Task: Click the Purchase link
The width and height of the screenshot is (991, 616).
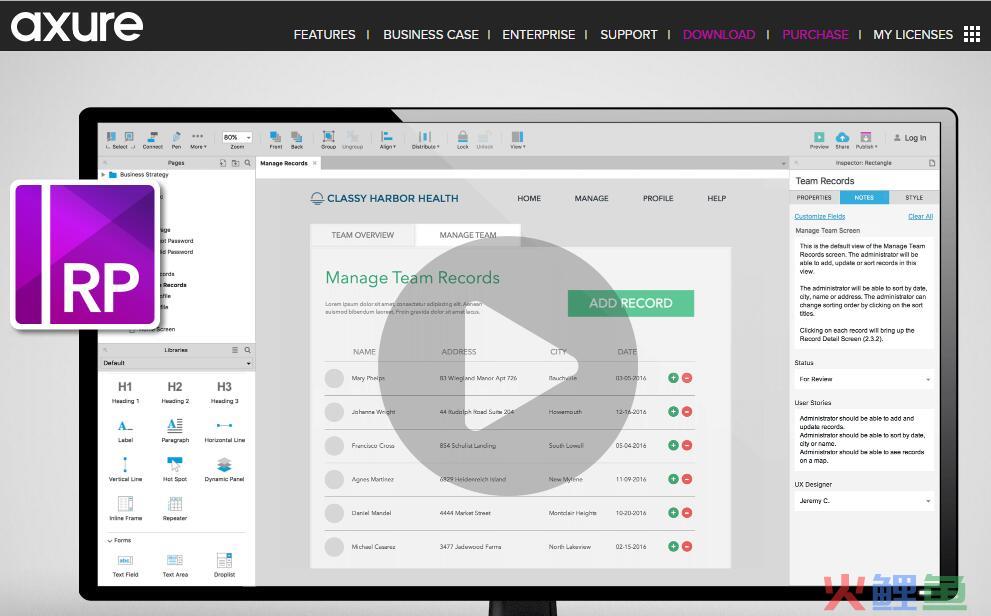Action: [x=815, y=35]
